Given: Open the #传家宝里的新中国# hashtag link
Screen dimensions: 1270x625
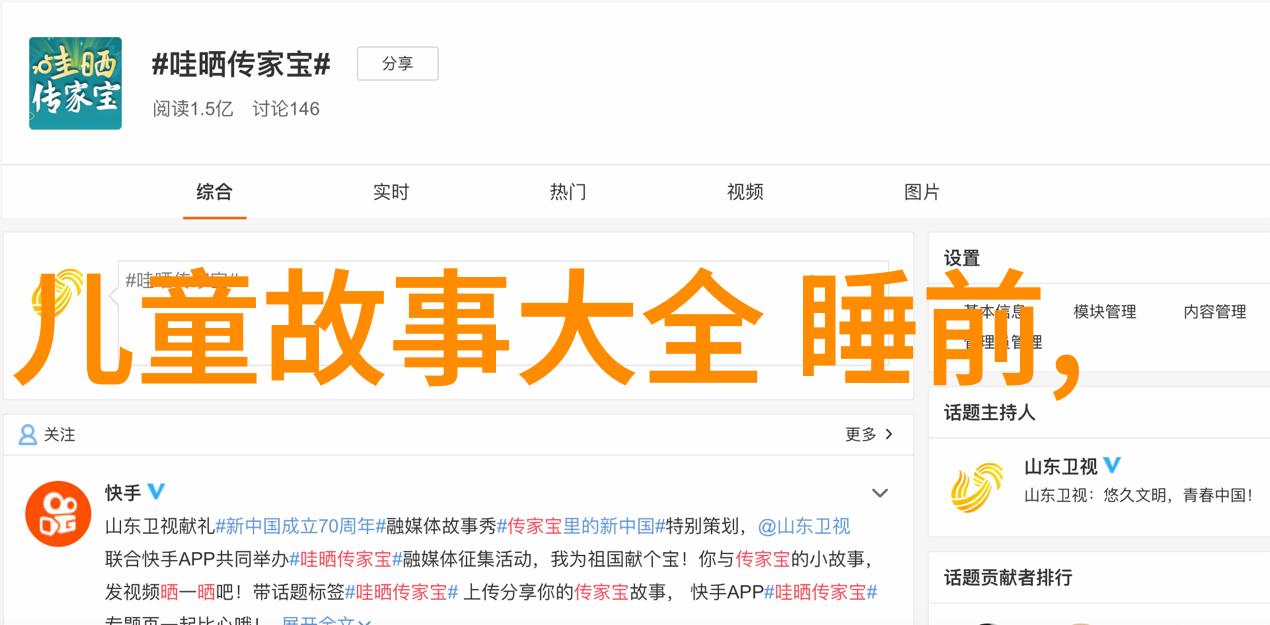Looking at the screenshot, I should [581, 526].
